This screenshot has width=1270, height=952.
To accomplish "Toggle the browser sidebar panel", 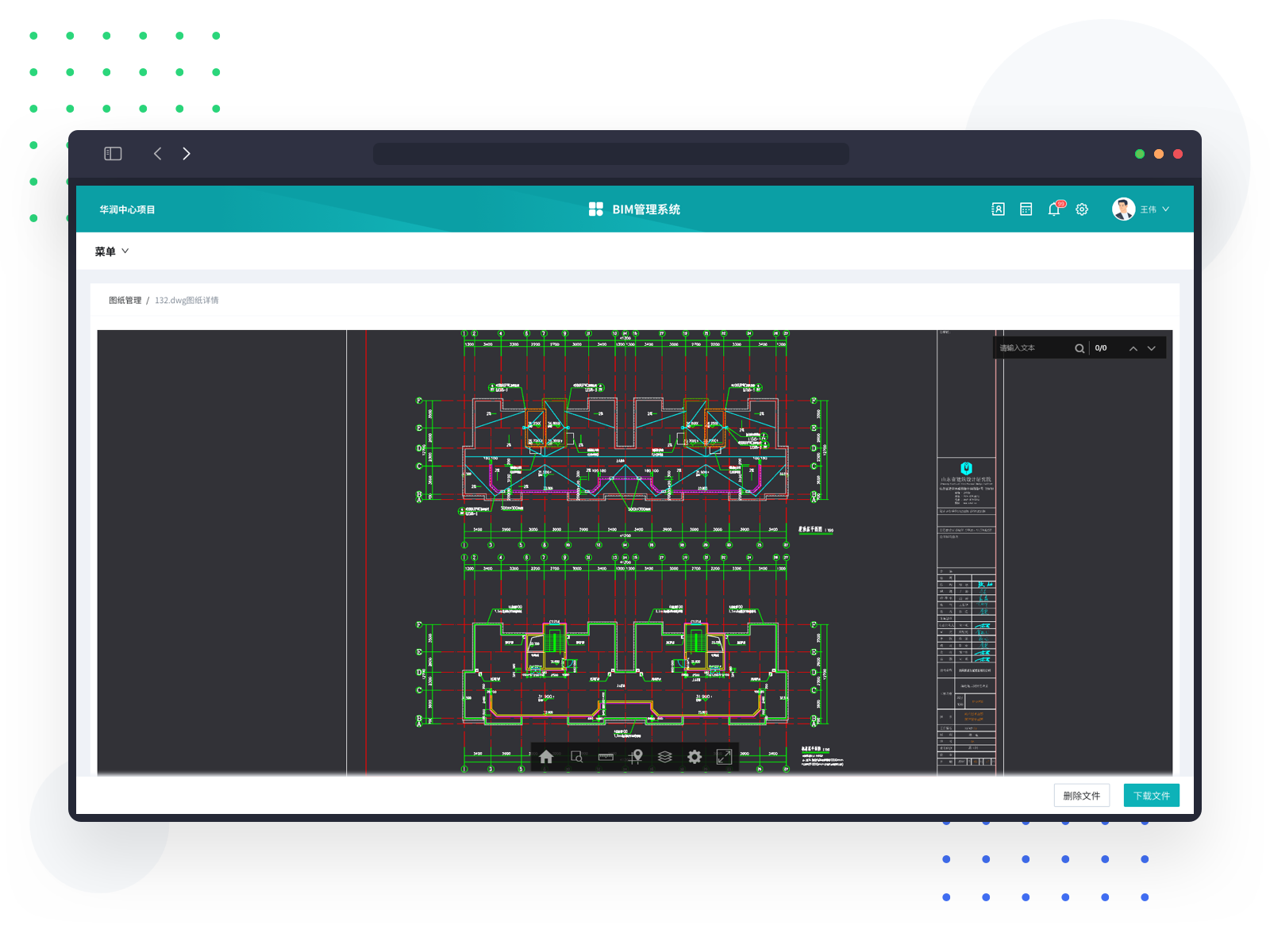I will [x=113, y=154].
